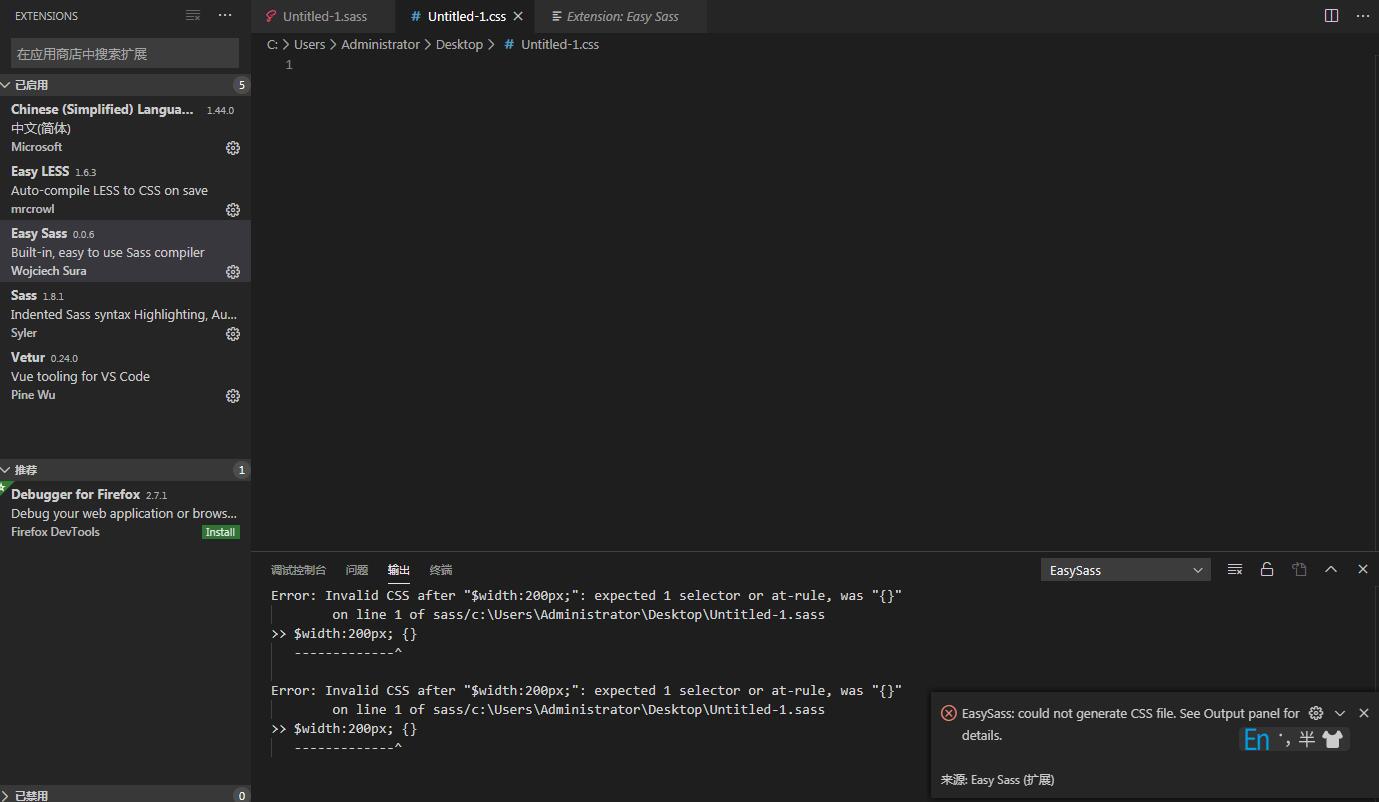Open manage gear for Vetur
This screenshot has height=802, width=1379.
233,396
